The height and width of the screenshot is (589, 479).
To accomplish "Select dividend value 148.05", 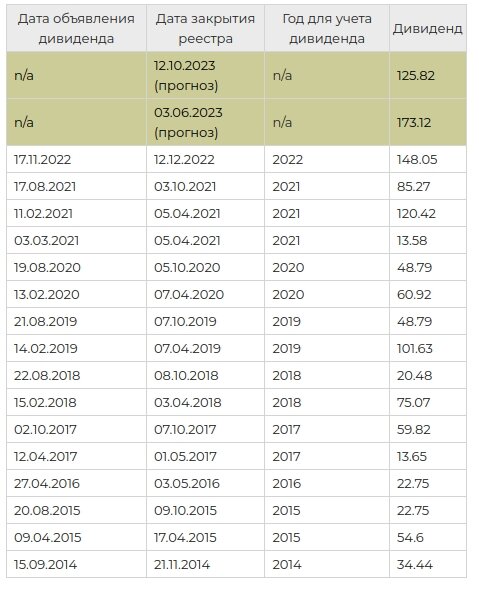I will pos(417,160).
